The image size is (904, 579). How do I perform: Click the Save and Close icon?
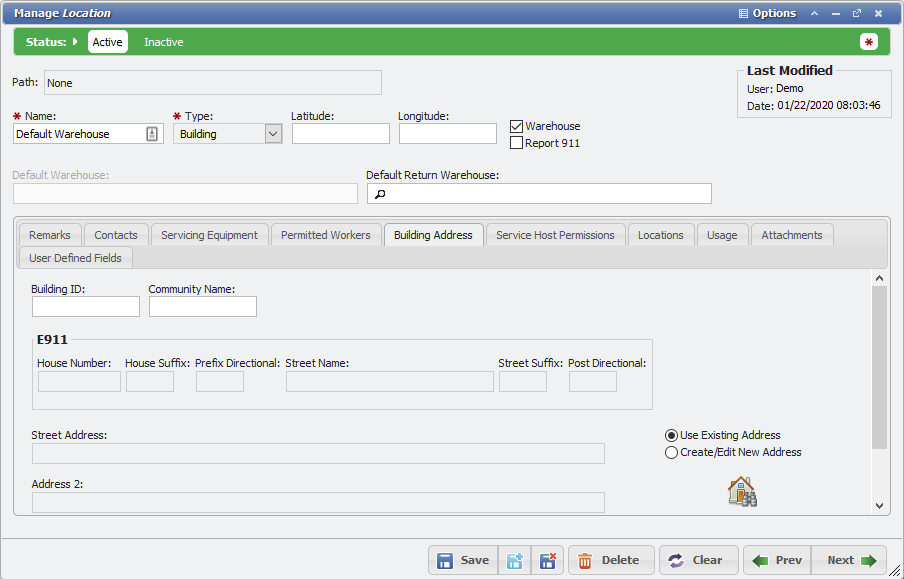(548, 561)
